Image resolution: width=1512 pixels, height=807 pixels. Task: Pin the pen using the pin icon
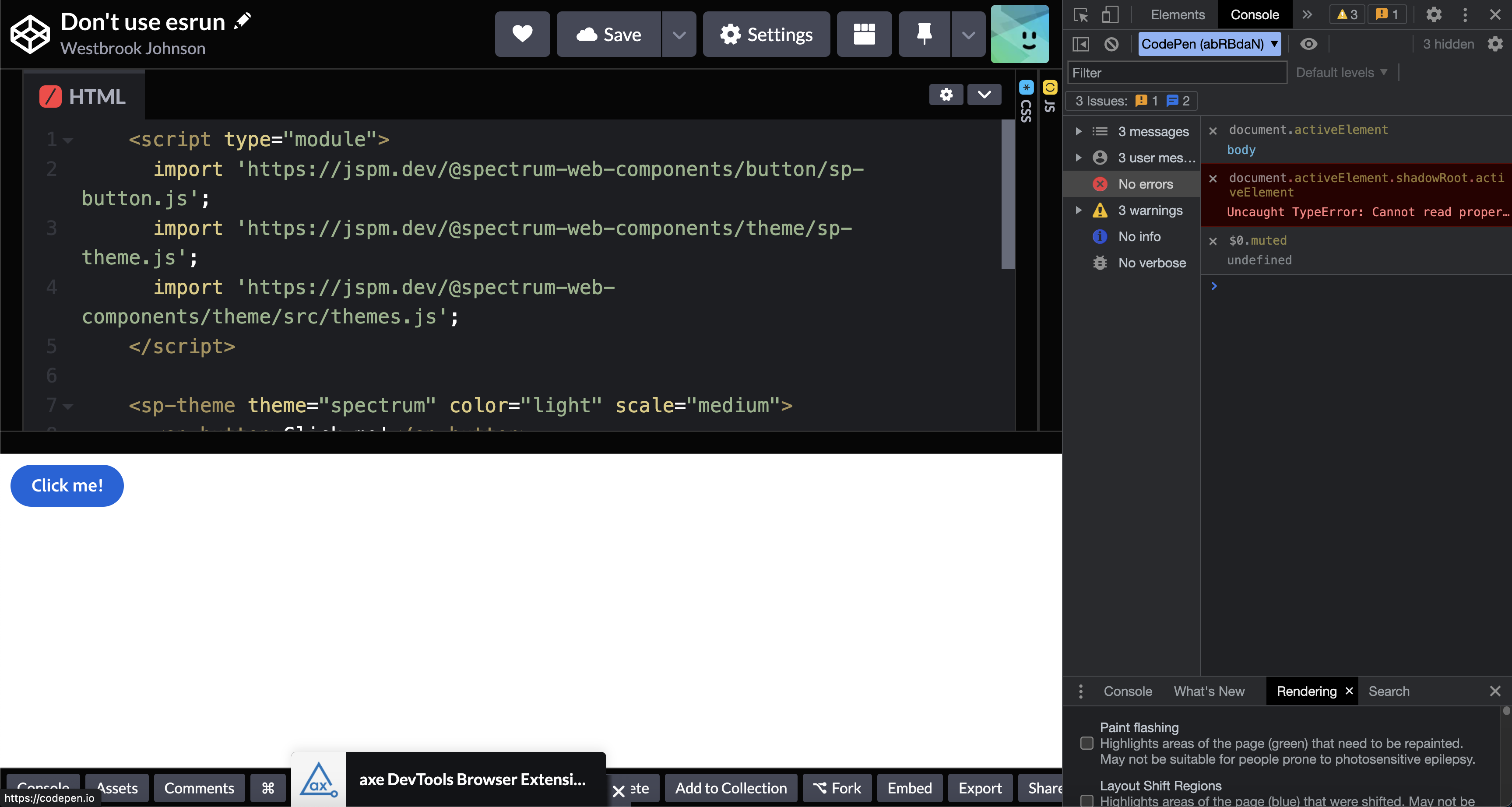[923, 34]
